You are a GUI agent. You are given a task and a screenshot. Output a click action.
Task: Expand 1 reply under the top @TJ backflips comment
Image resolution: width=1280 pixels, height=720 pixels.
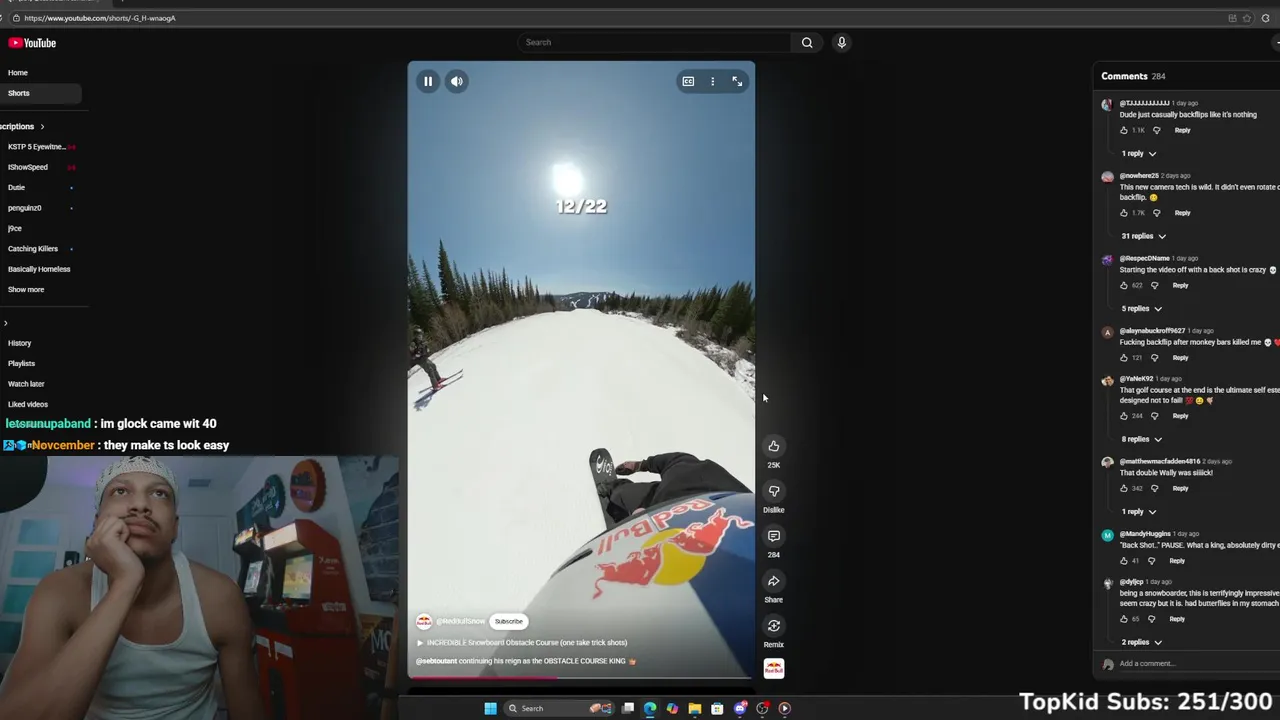1139,154
